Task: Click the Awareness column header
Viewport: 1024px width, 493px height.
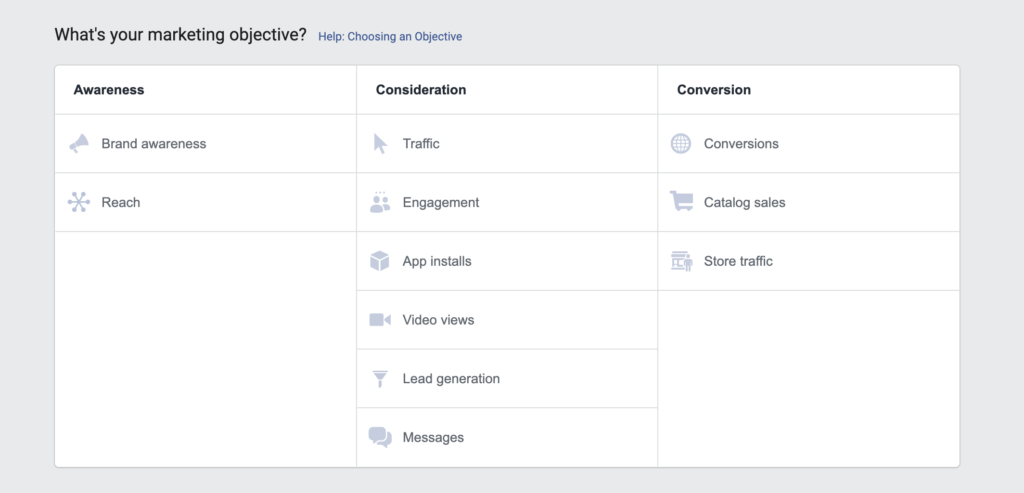Action: [x=109, y=90]
